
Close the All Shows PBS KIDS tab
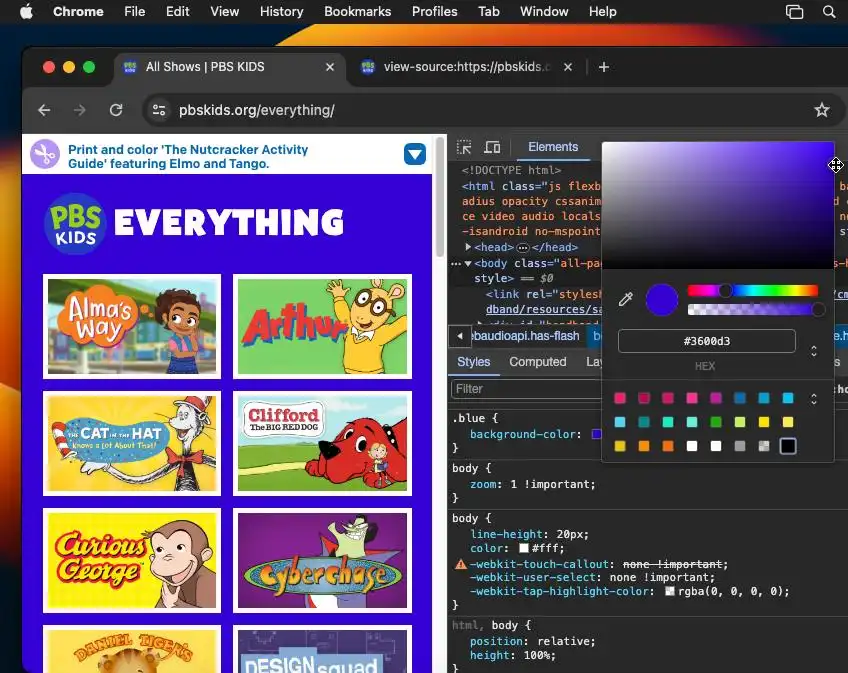330,67
